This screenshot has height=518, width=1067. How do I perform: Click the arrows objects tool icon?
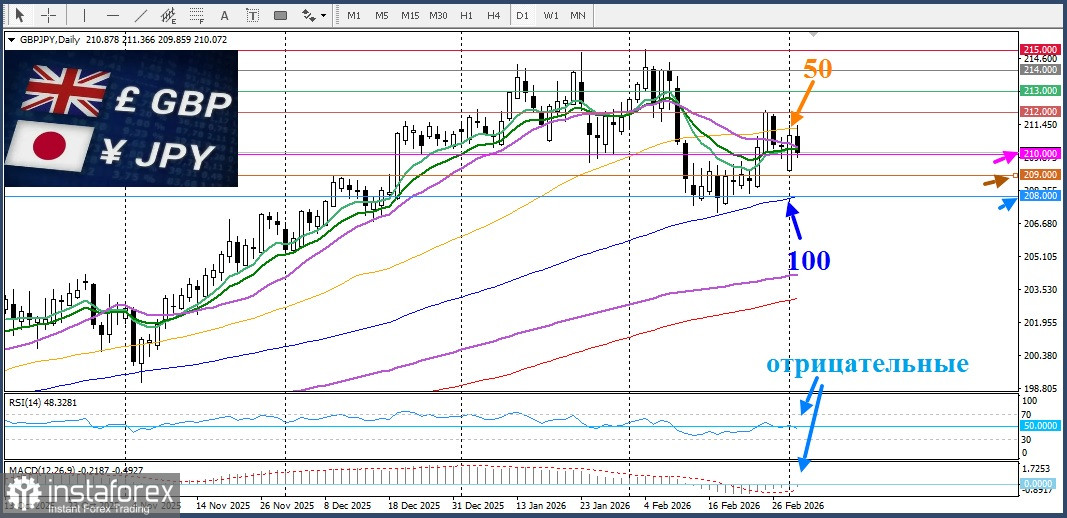[308, 15]
